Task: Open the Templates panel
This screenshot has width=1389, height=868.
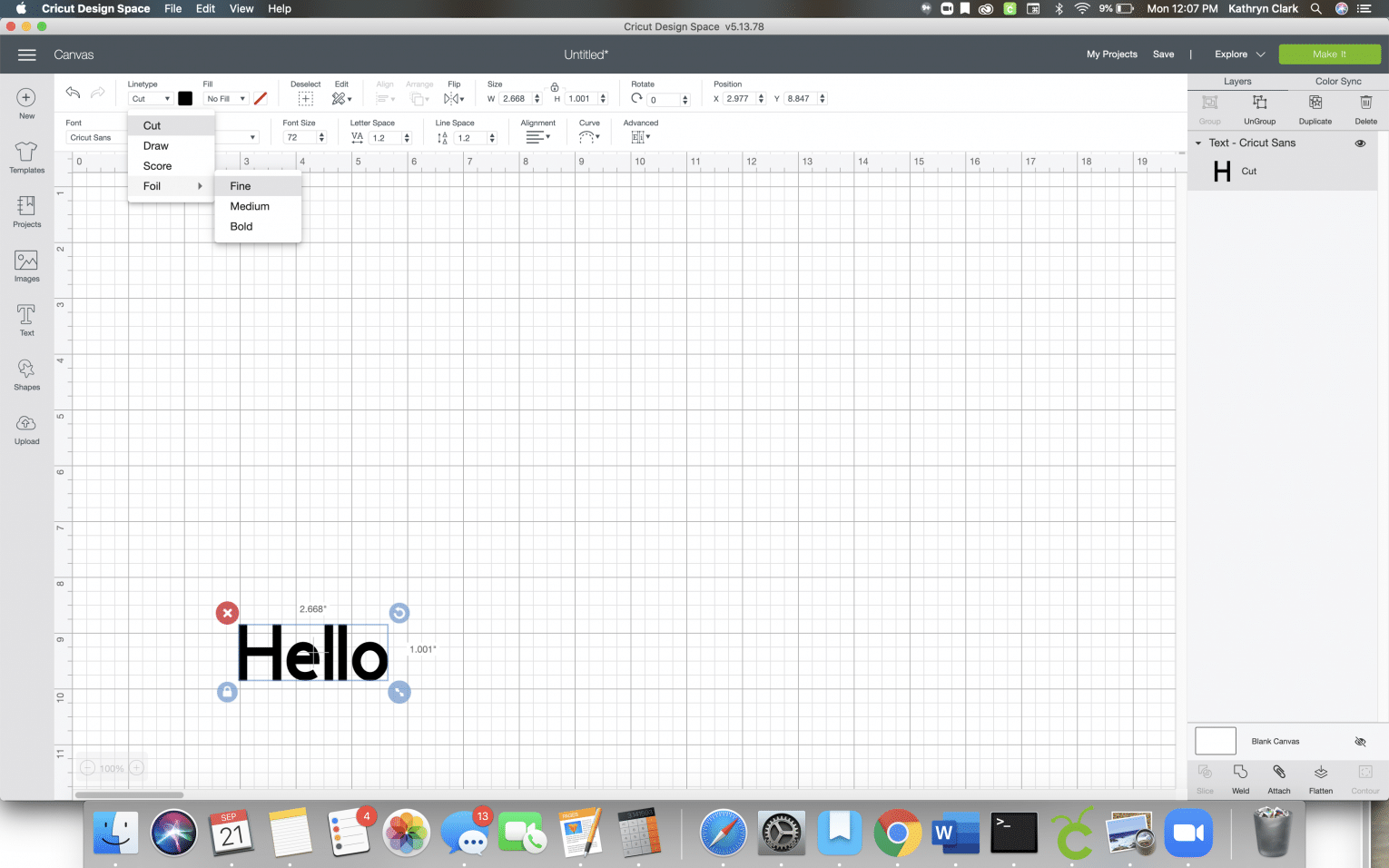Action: click(26, 151)
